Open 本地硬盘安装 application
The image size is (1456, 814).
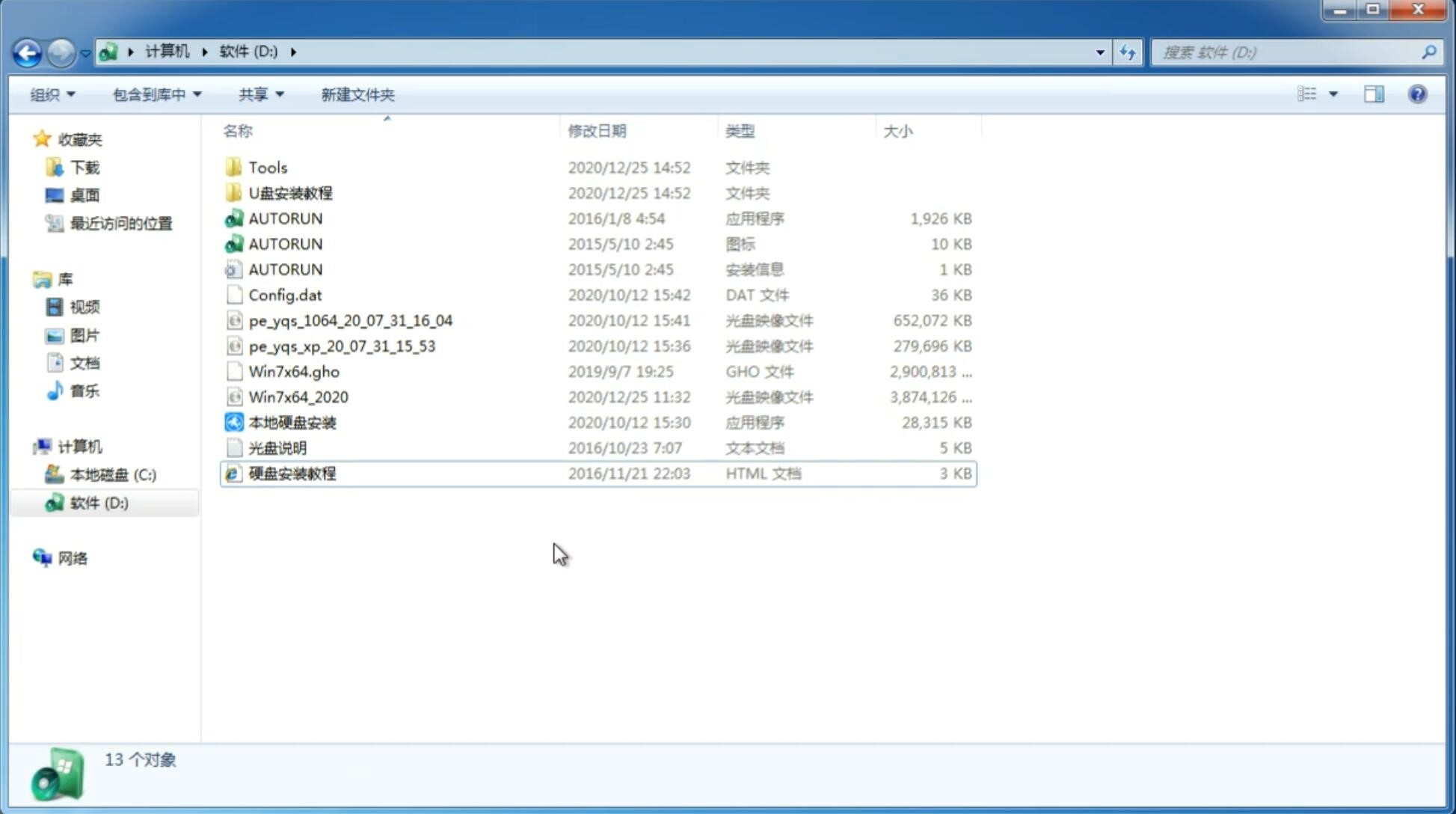tap(292, 422)
